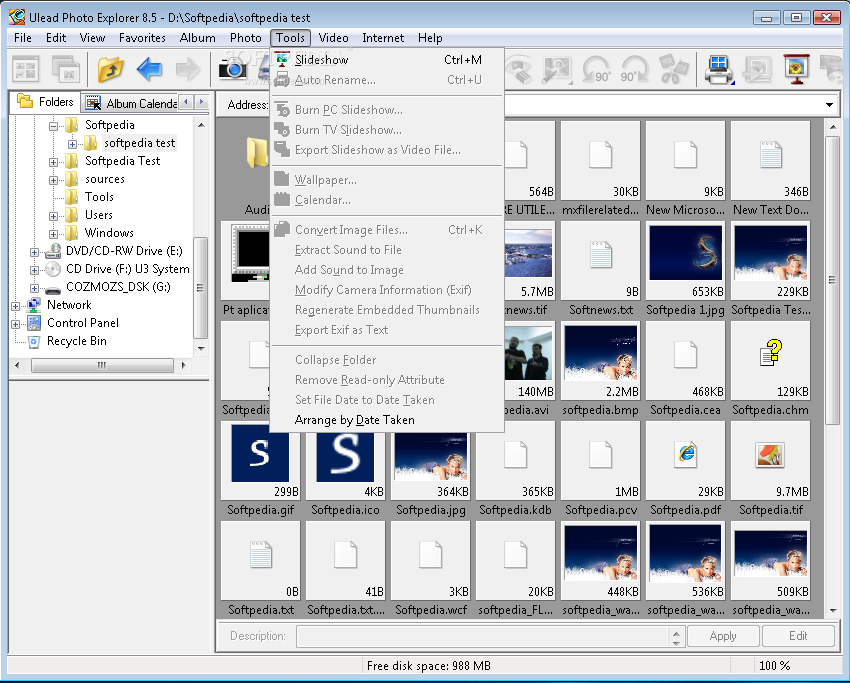850x683 pixels.
Task: Click the CD Drive (F:) disc icon
Action: pos(53,269)
